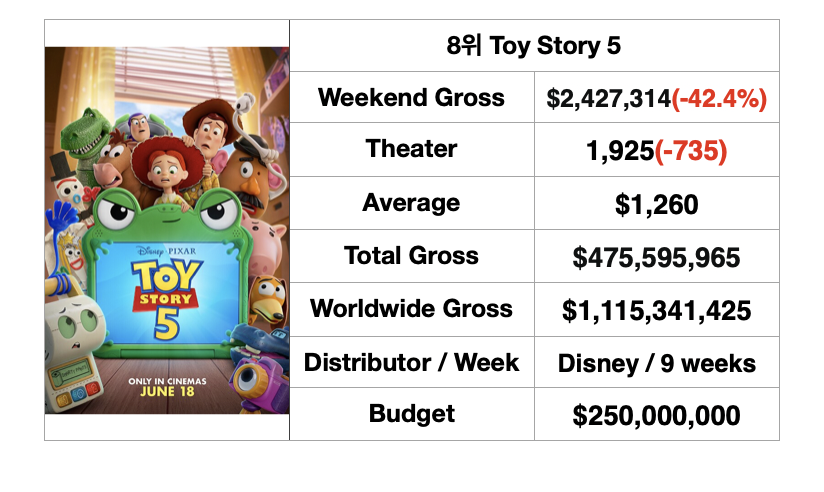Click the $1,115,341,425 worldwide gross value
This screenshot has height=492, width=824.
point(657,311)
